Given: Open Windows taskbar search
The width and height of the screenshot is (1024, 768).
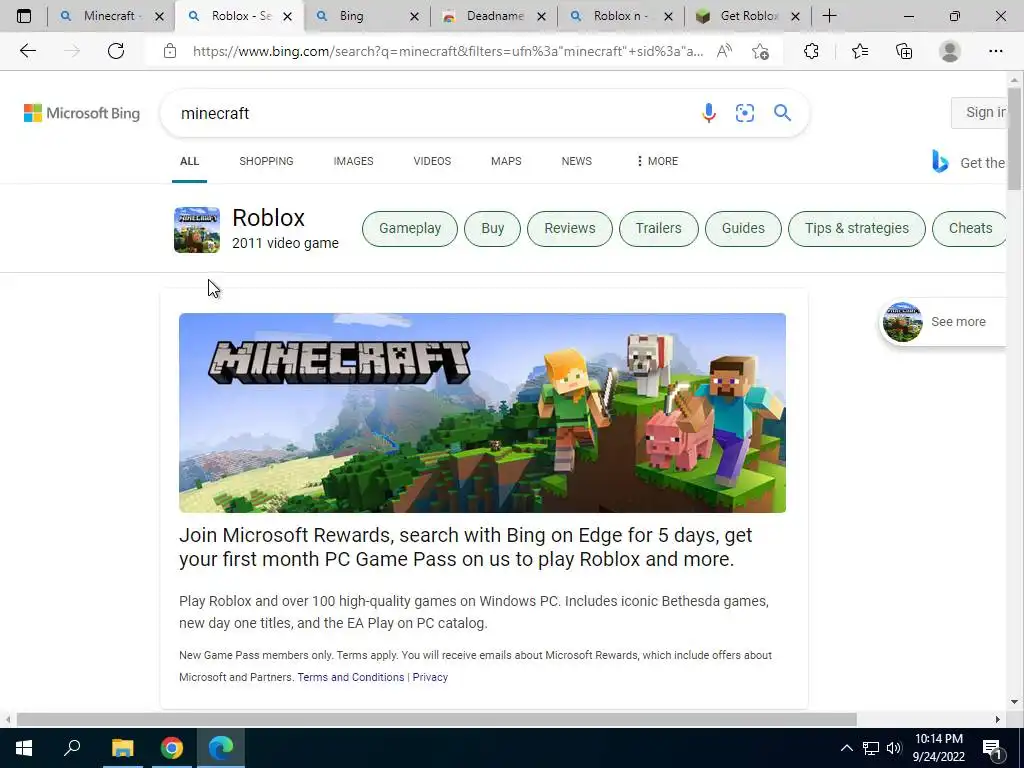Looking at the screenshot, I should (x=72, y=748).
